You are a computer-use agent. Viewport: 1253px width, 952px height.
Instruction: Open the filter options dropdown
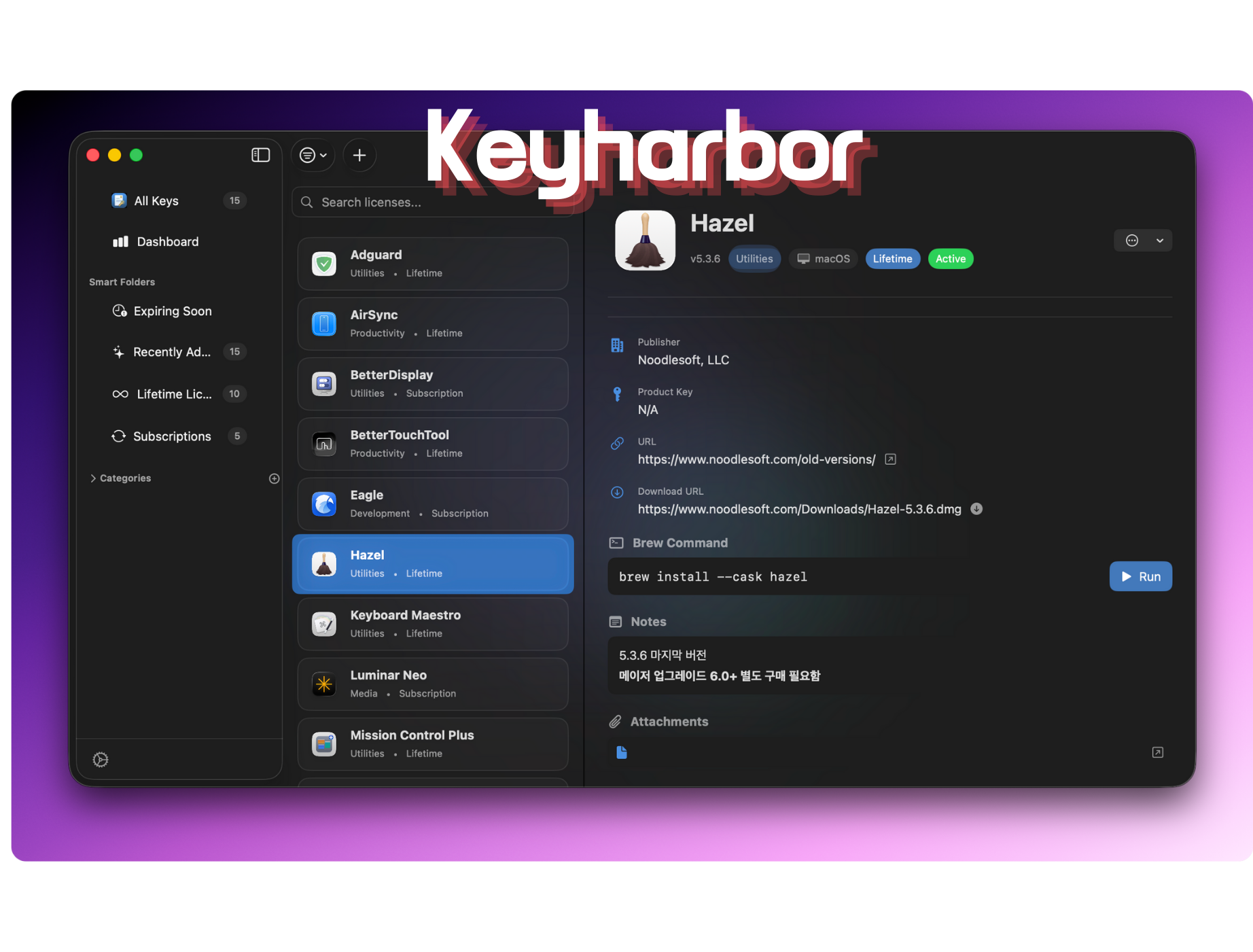pyautogui.click(x=313, y=156)
